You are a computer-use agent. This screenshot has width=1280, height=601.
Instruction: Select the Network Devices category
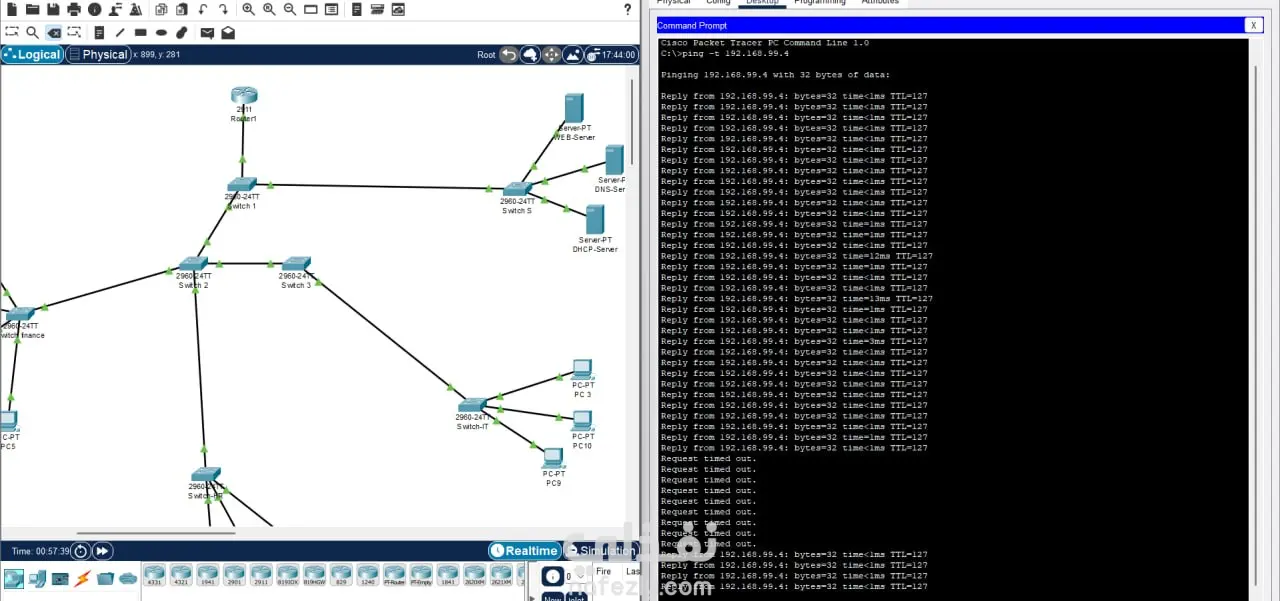tap(14, 578)
